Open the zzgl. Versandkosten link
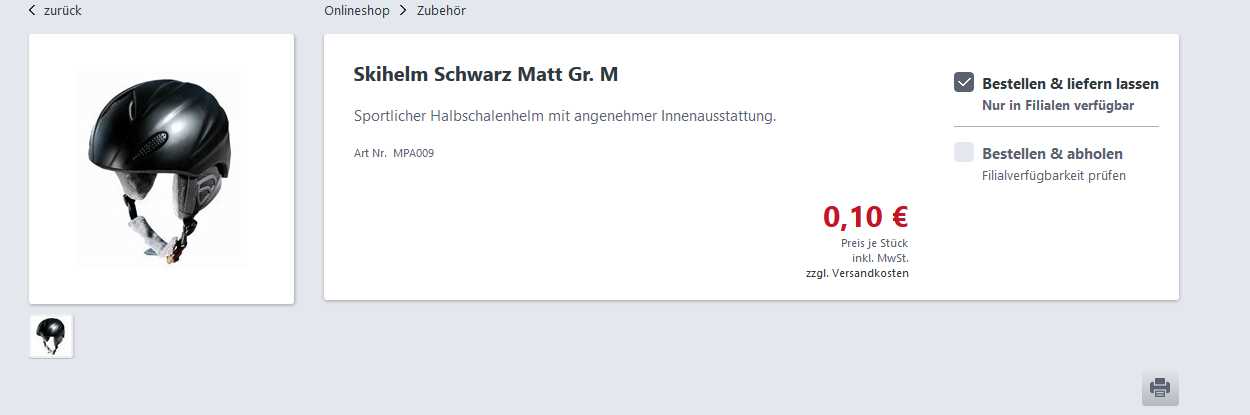Image resolution: width=1250 pixels, height=415 pixels. pyautogui.click(x=857, y=273)
